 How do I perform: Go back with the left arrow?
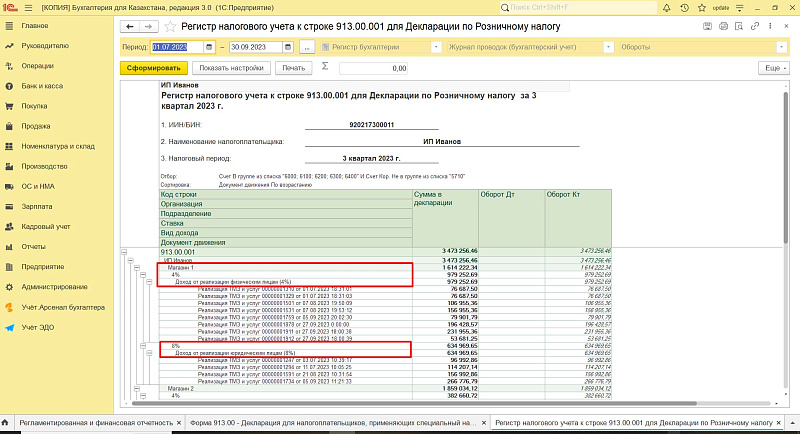pyautogui.click(x=129, y=24)
